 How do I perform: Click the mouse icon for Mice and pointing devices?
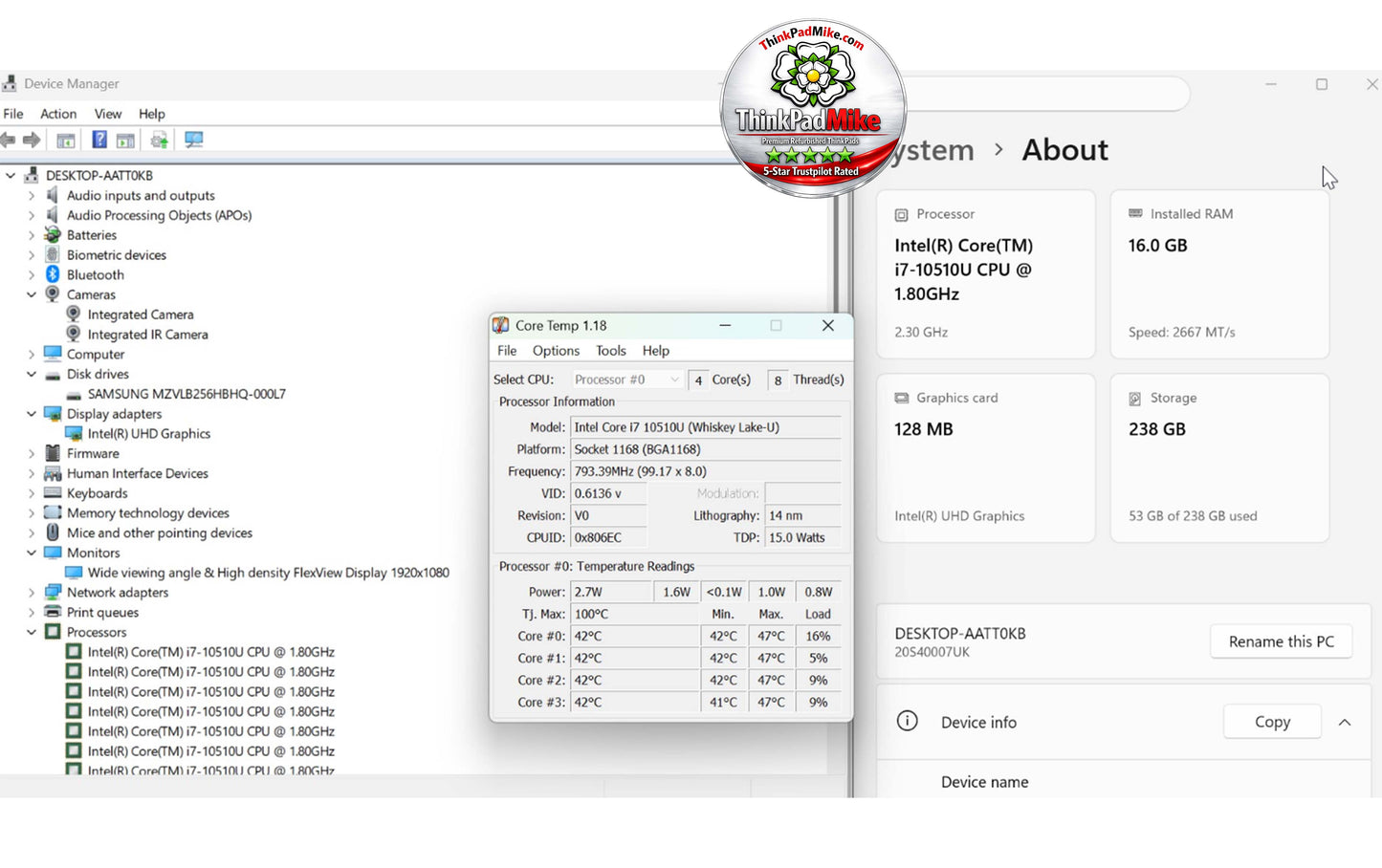pyautogui.click(x=53, y=532)
